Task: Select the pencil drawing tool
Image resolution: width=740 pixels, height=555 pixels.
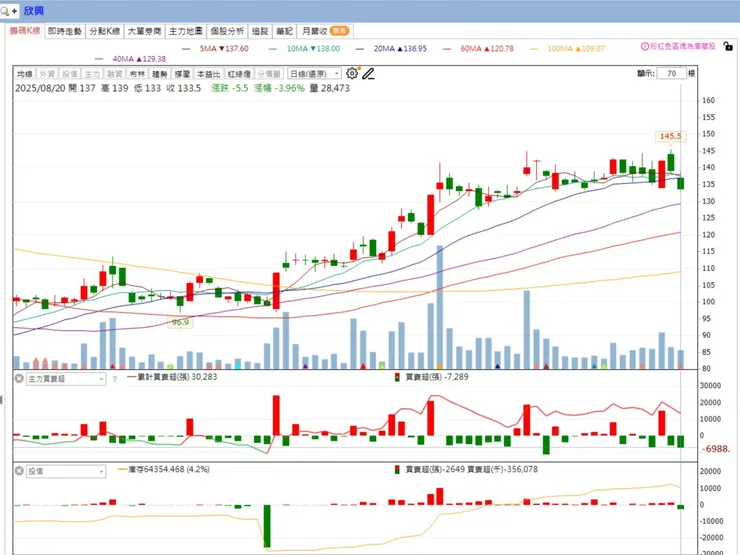Action: [369, 73]
